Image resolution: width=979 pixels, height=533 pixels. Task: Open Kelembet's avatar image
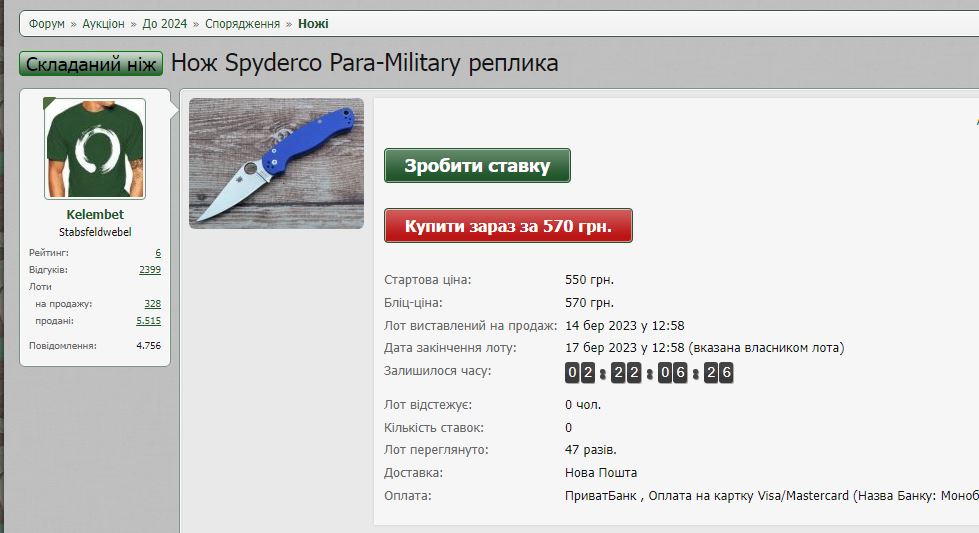click(x=95, y=149)
